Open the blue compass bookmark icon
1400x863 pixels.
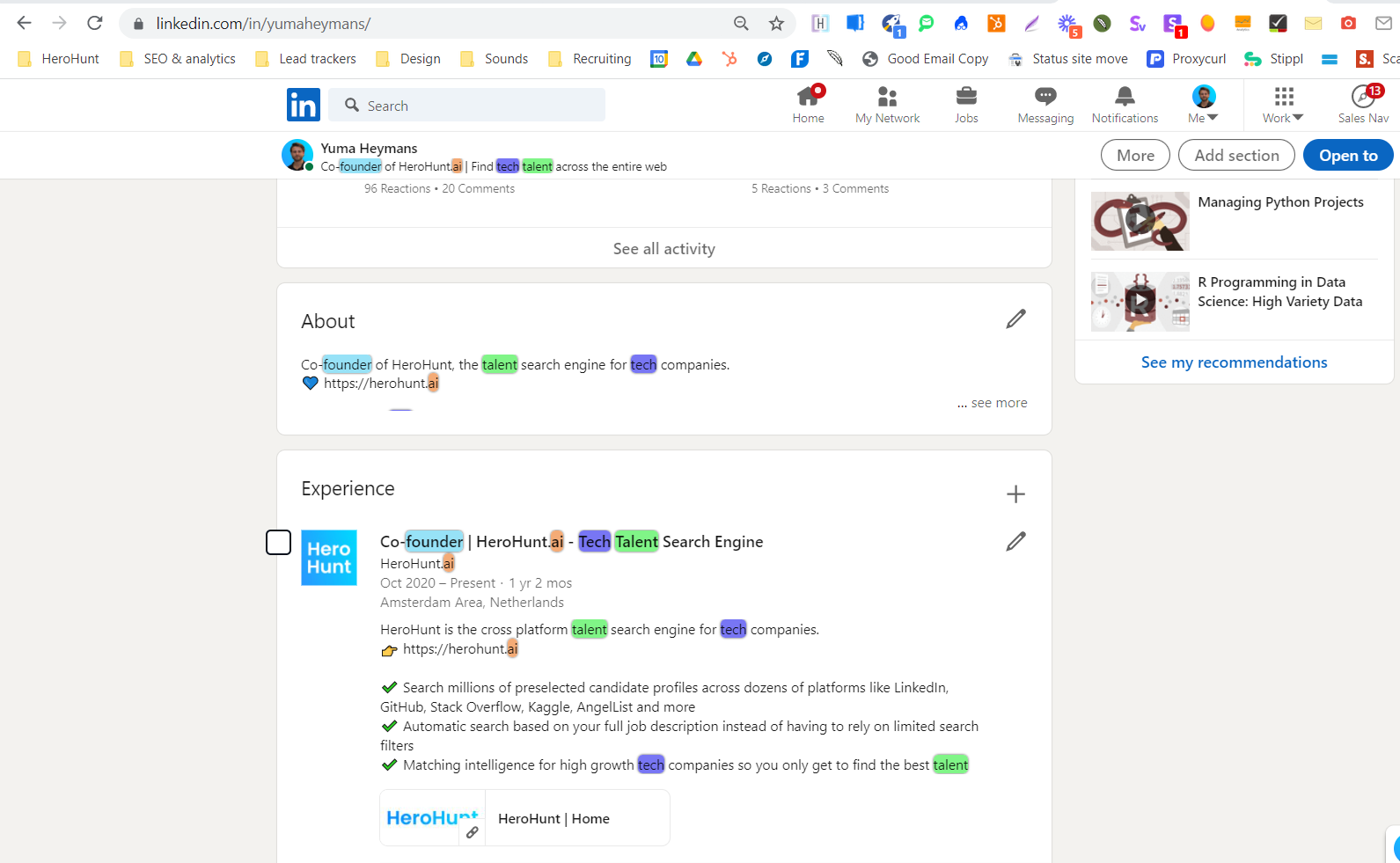click(x=765, y=59)
